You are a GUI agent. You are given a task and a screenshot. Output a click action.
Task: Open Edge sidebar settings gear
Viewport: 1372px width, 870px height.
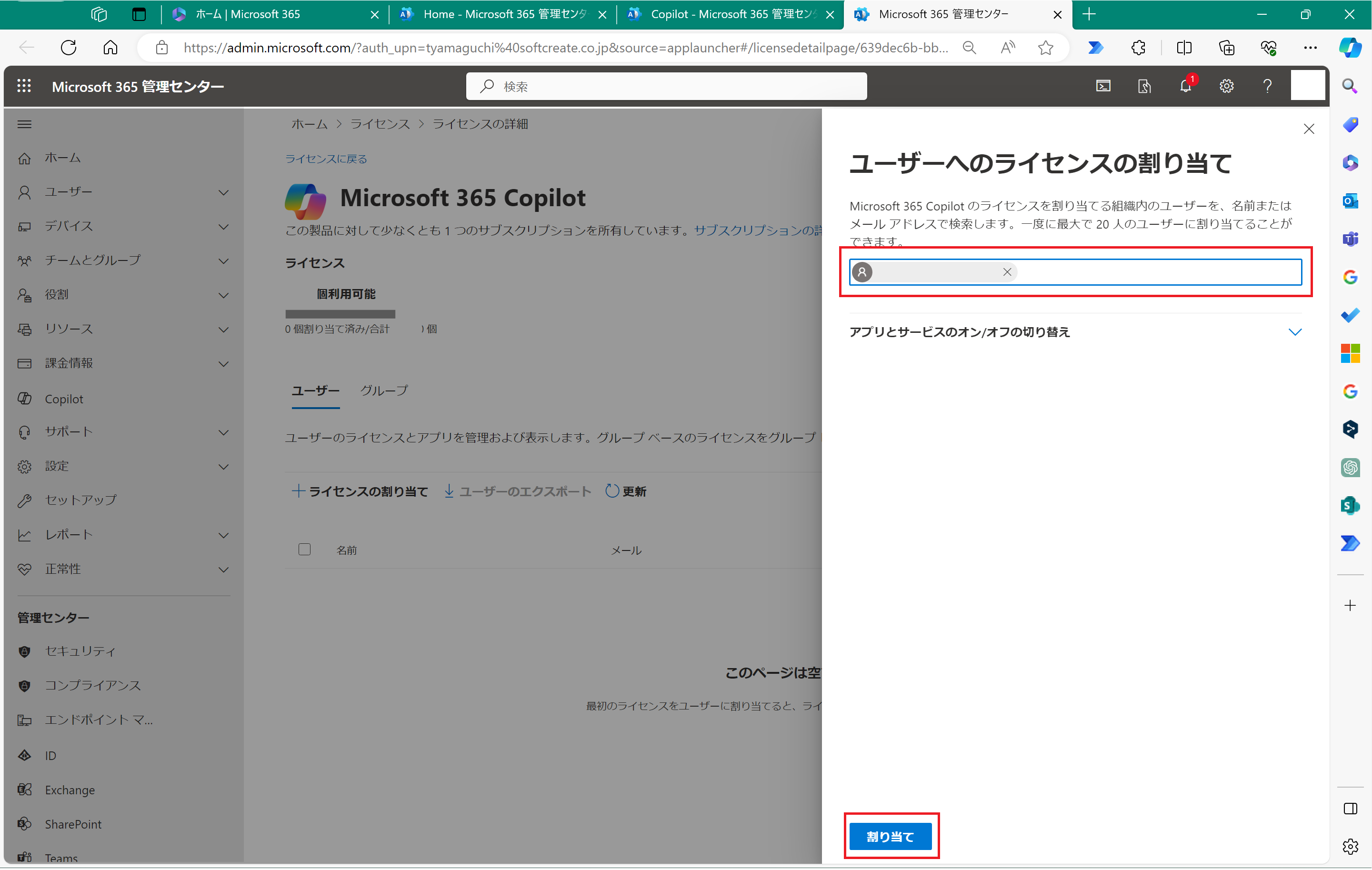click(x=1351, y=847)
